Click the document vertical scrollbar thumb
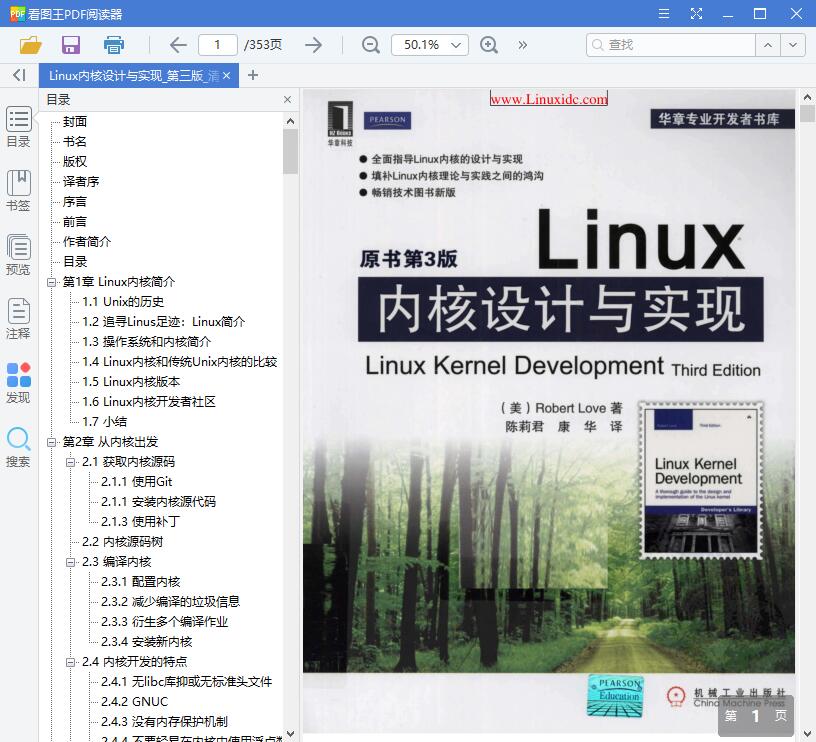The height and width of the screenshot is (742, 816). pos(807,113)
